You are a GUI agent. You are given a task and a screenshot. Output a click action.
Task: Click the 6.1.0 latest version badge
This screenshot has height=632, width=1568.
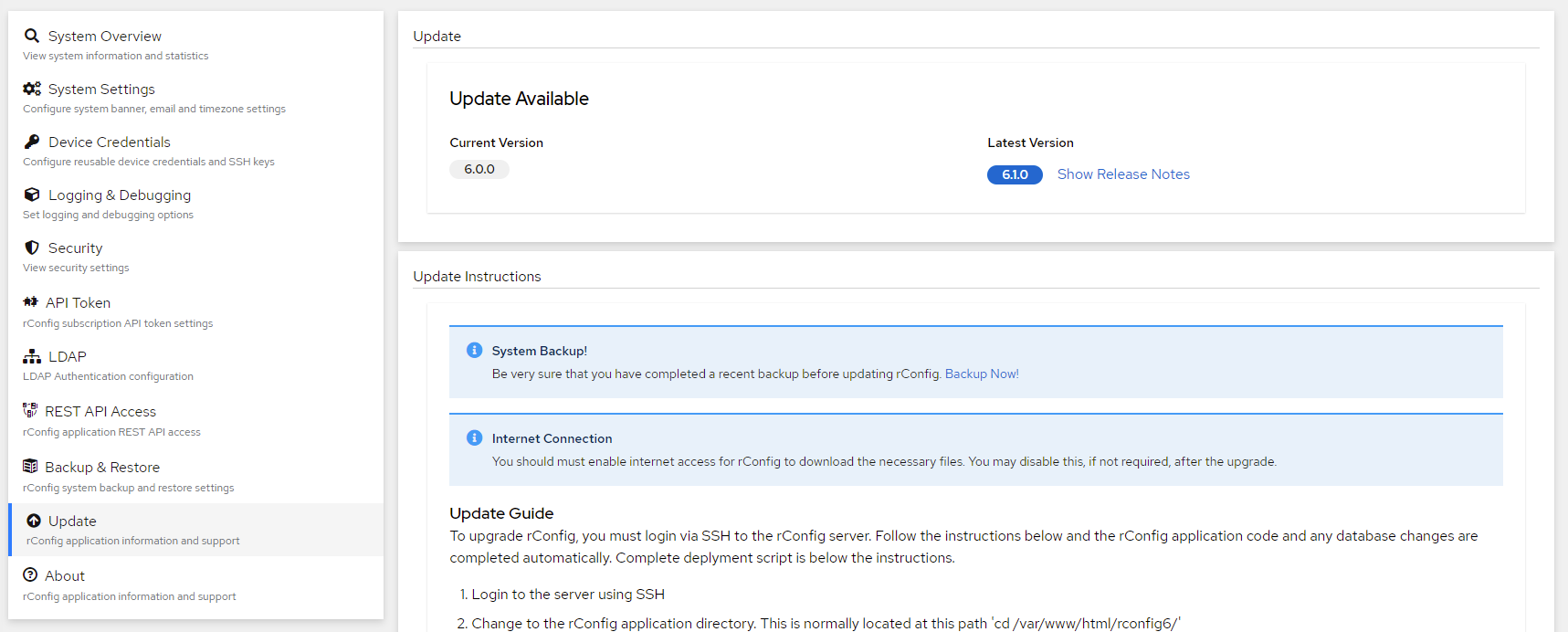pos(1015,174)
